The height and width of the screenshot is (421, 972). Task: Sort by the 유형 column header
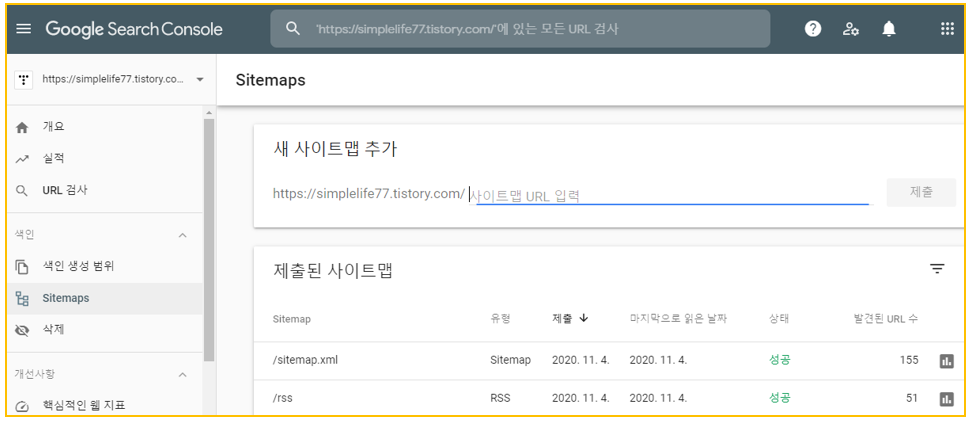tap(499, 319)
